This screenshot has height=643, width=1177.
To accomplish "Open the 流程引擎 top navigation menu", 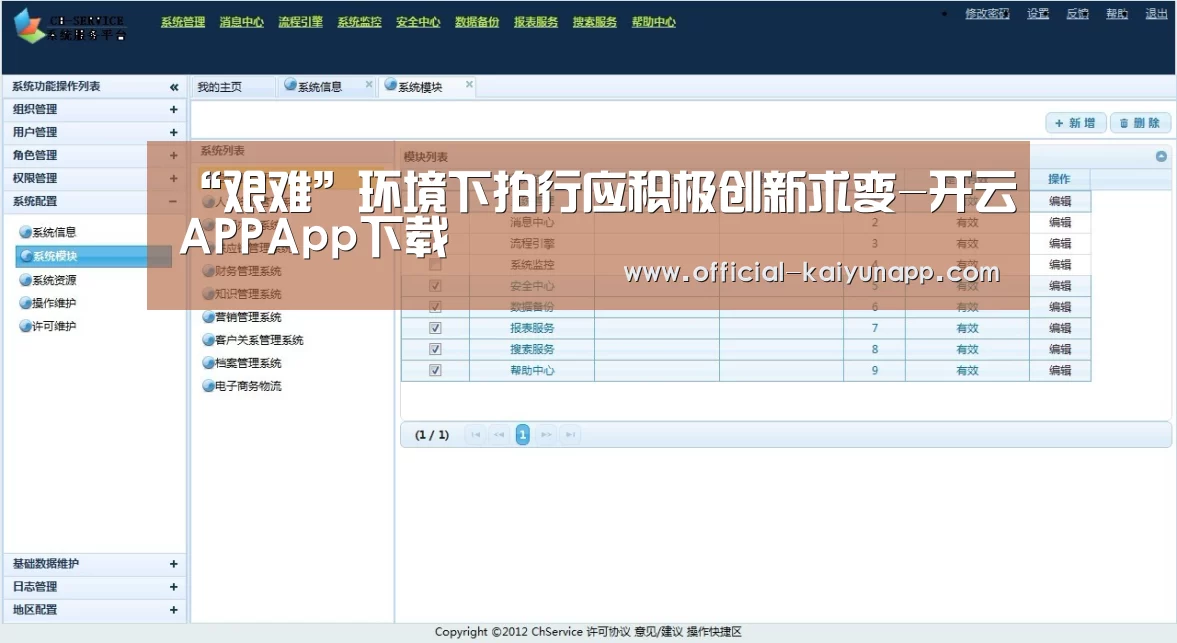I will click(x=300, y=22).
